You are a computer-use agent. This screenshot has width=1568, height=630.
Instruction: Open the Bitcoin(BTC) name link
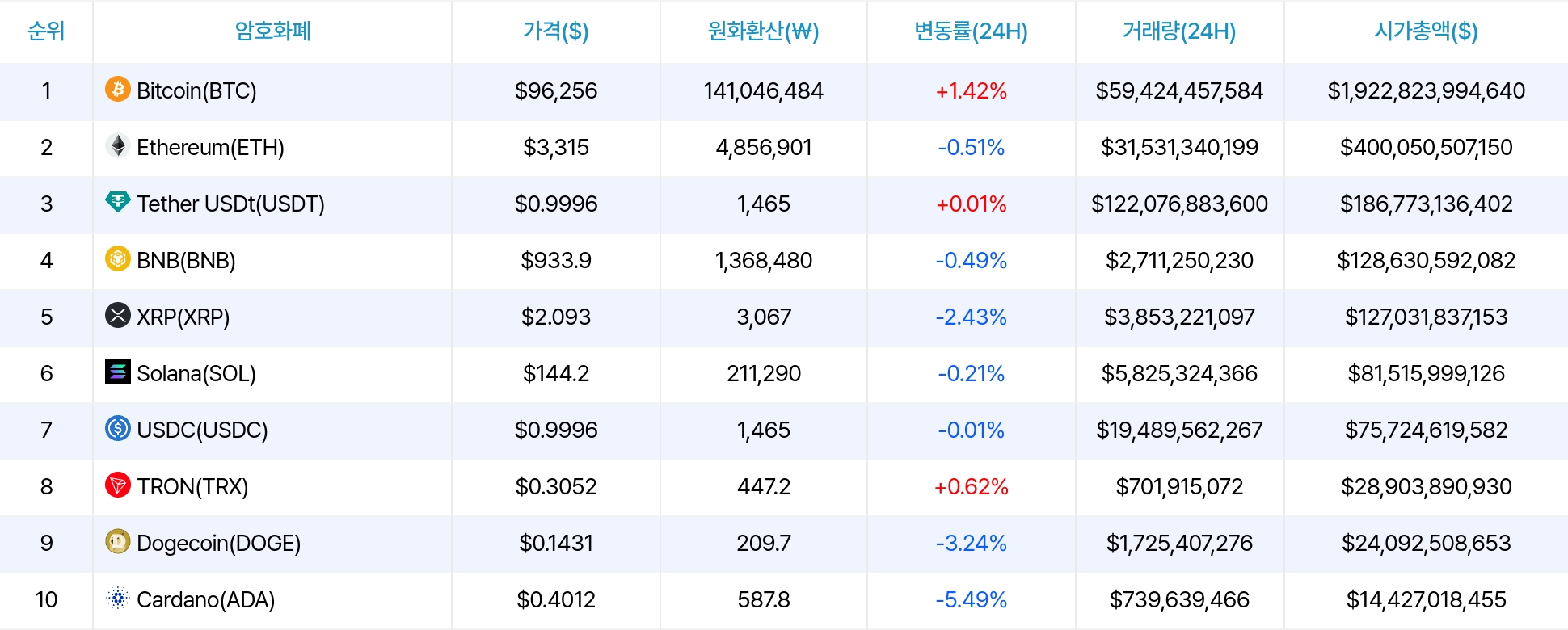[x=196, y=90]
